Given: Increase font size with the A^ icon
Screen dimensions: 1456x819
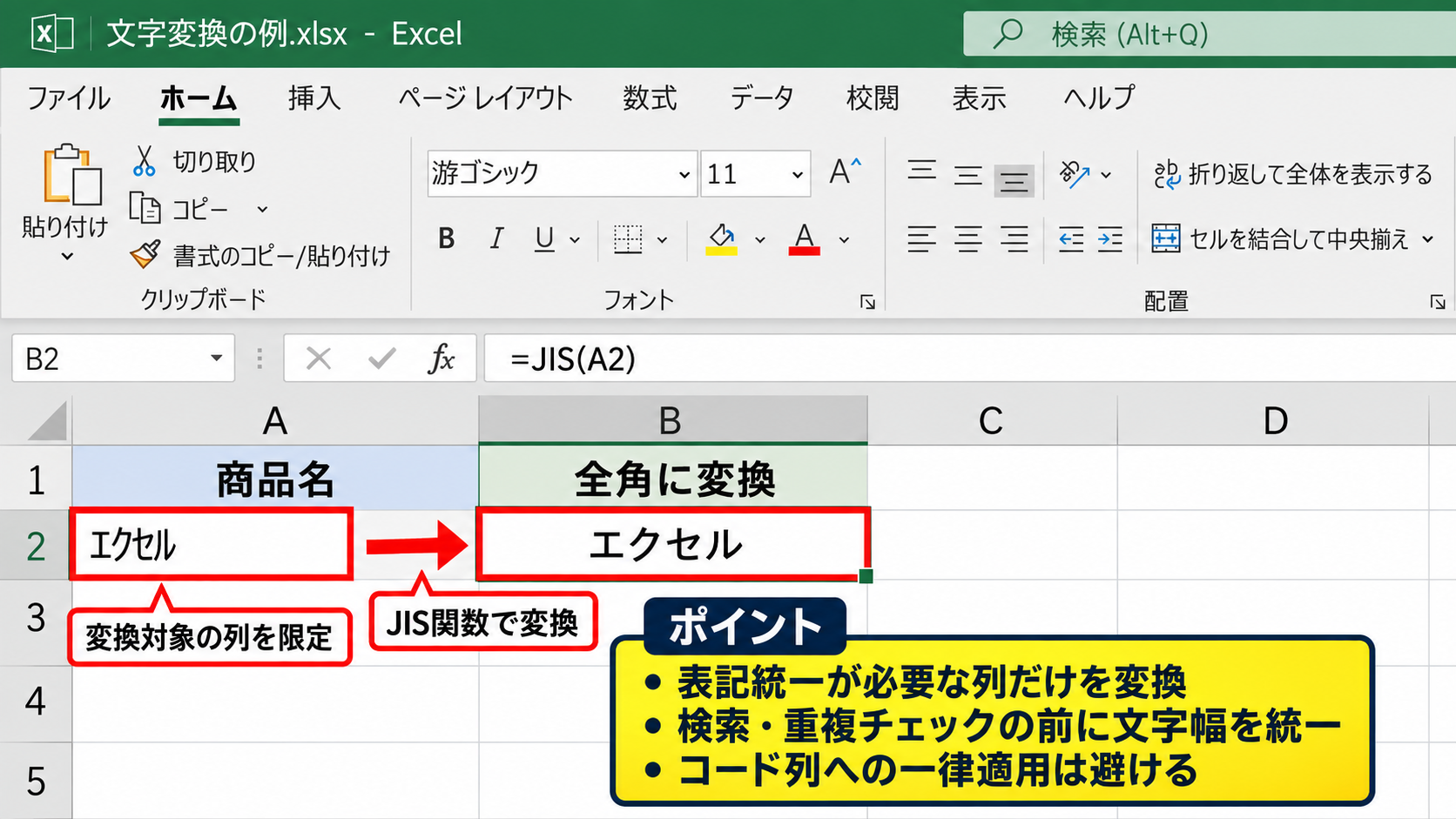Looking at the screenshot, I should coord(845,171).
